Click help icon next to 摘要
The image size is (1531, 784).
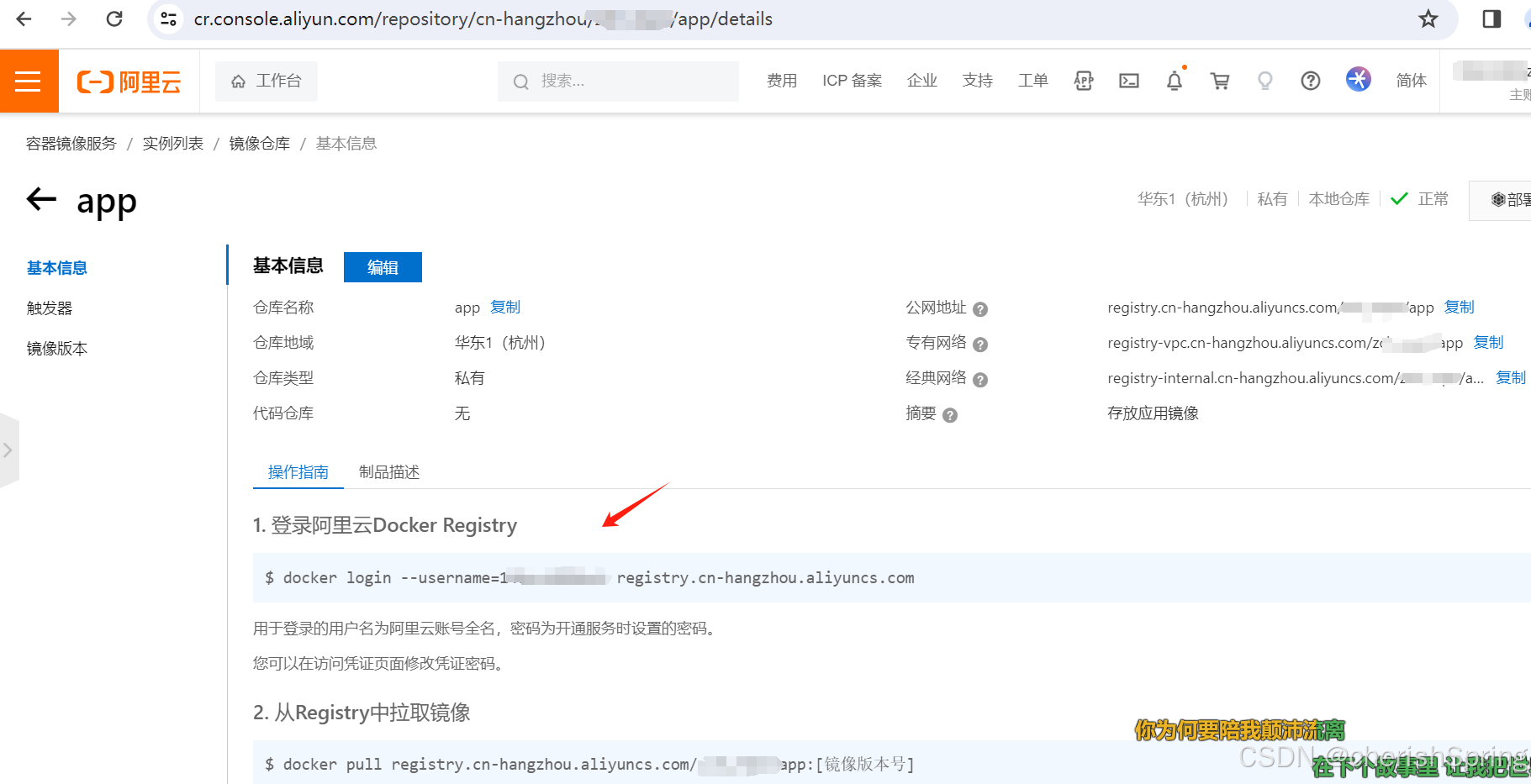(950, 415)
